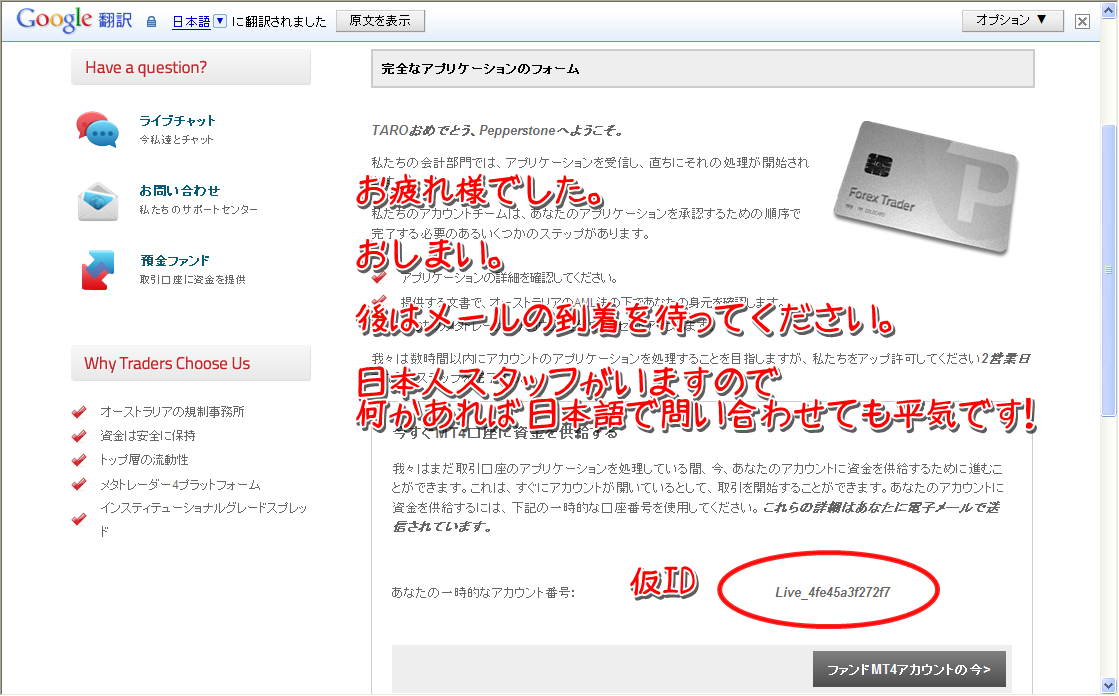Click the ファンドMT4アカウントの今> button
Viewport: 1119px width, 696px height.
(909, 669)
